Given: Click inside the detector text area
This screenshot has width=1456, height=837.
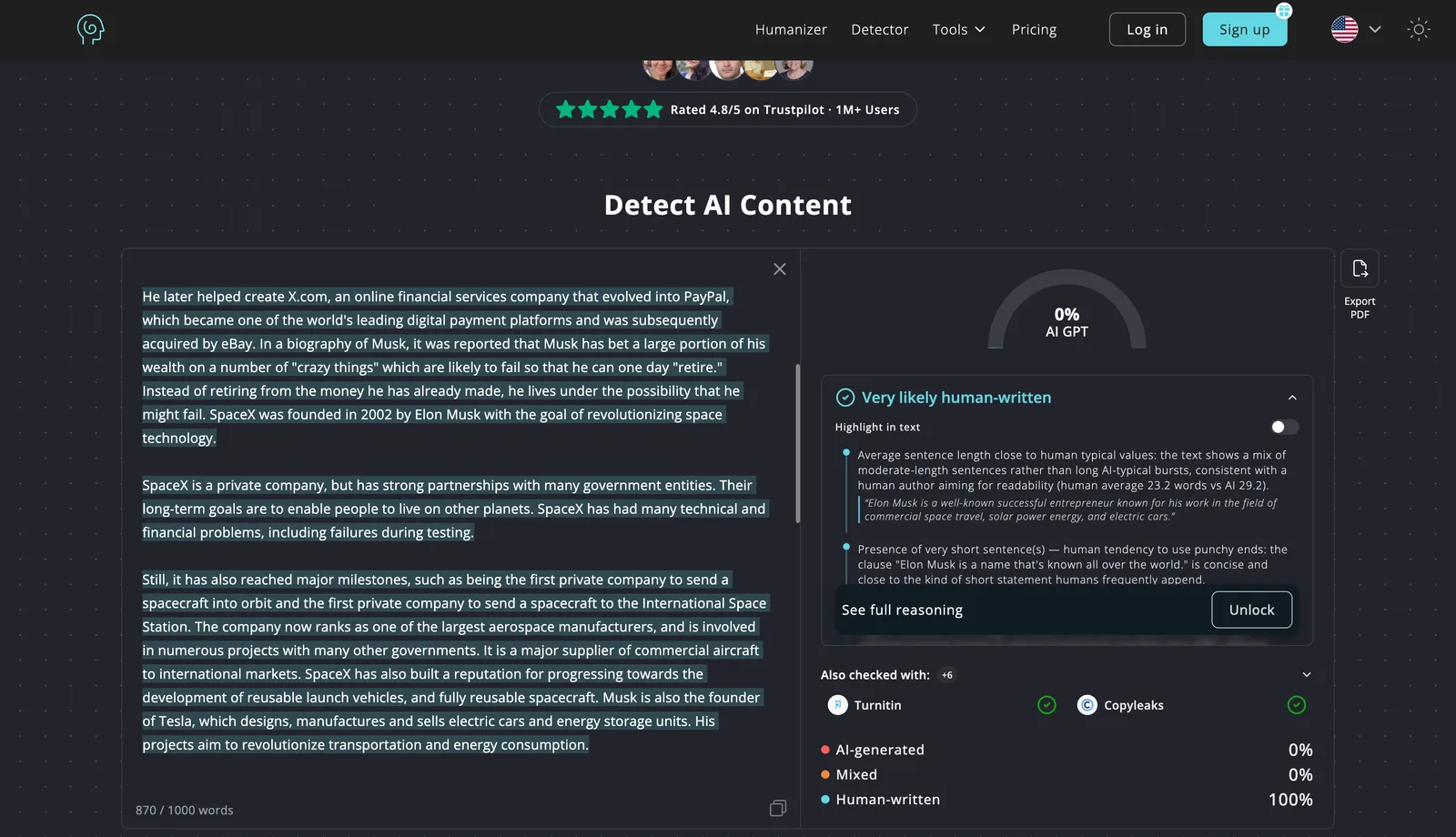Looking at the screenshot, I should coord(455,520).
